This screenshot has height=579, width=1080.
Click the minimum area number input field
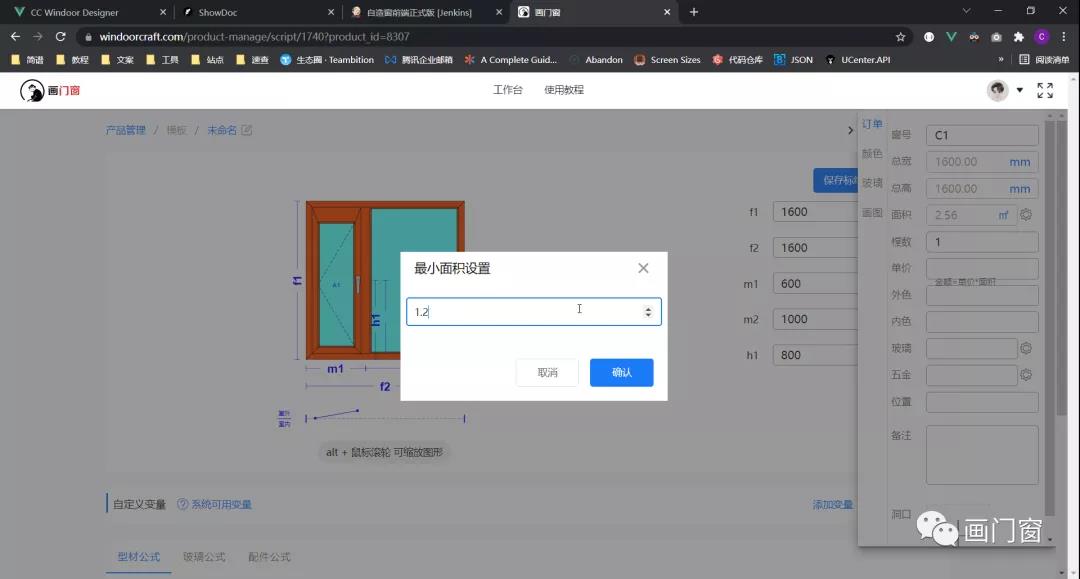pyautogui.click(x=524, y=312)
